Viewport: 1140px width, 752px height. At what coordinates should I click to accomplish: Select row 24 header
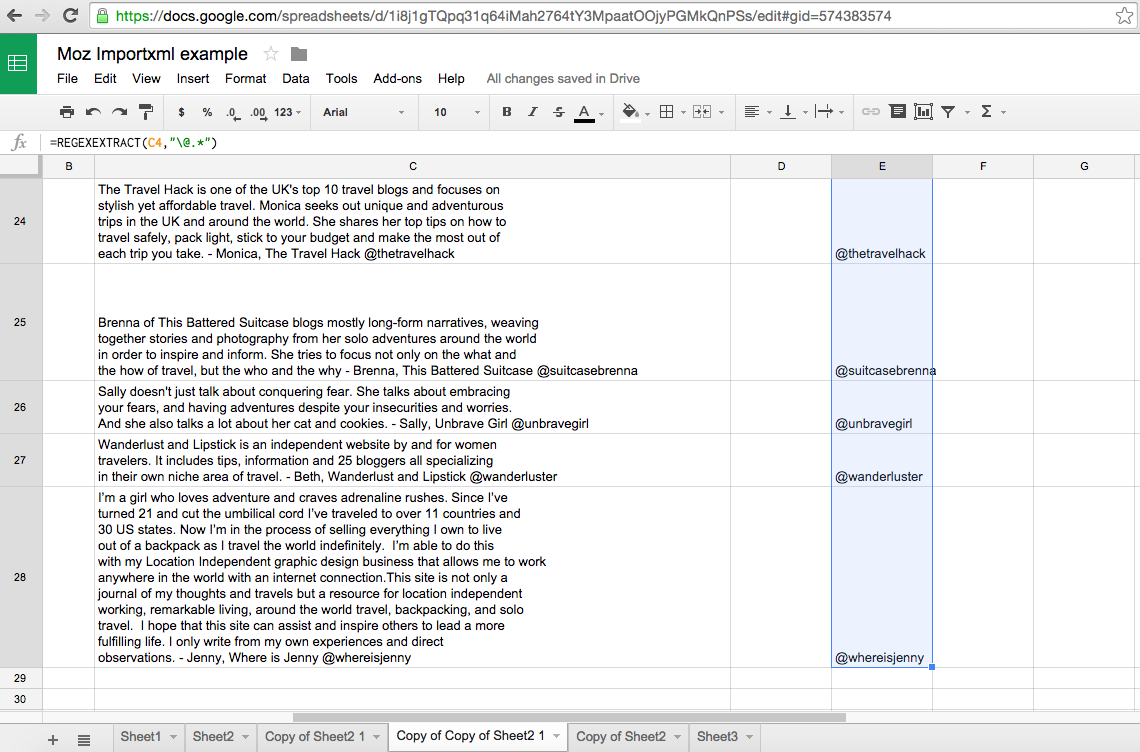20,221
